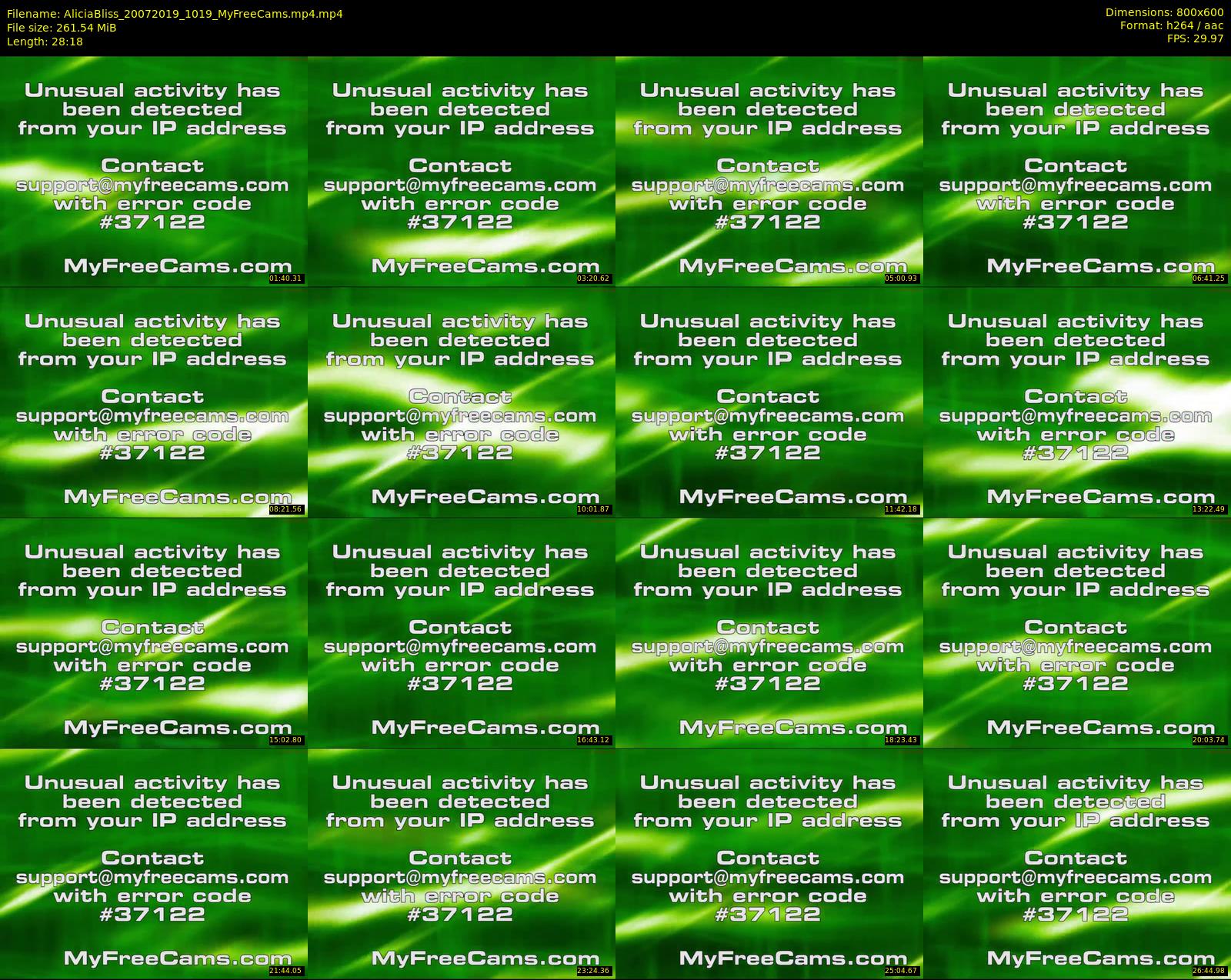Click the video frame at 13:22.49
Viewport: 1231px width, 980px height.
tap(1077, 402)
